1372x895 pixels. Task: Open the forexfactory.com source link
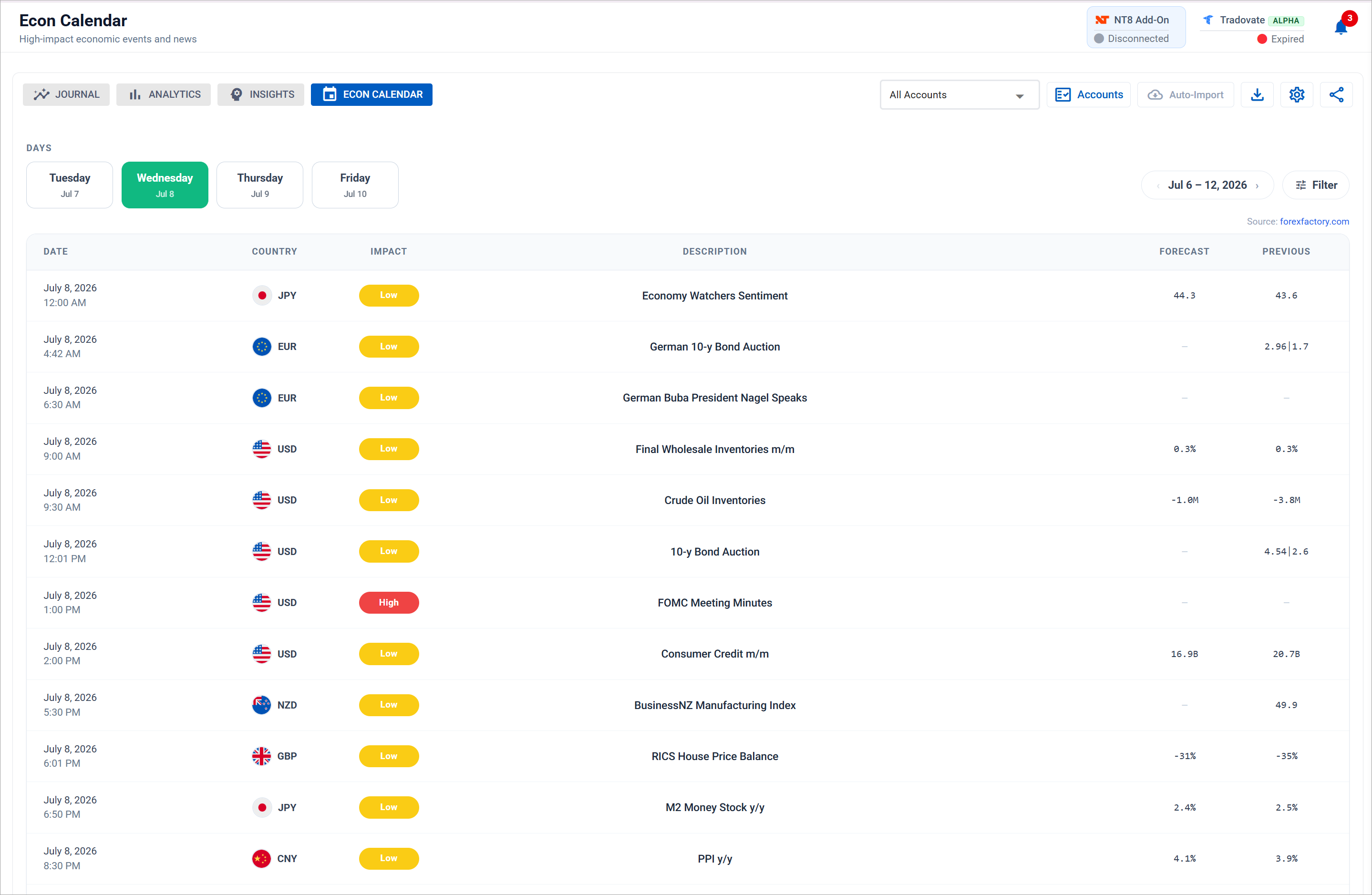1314,222
